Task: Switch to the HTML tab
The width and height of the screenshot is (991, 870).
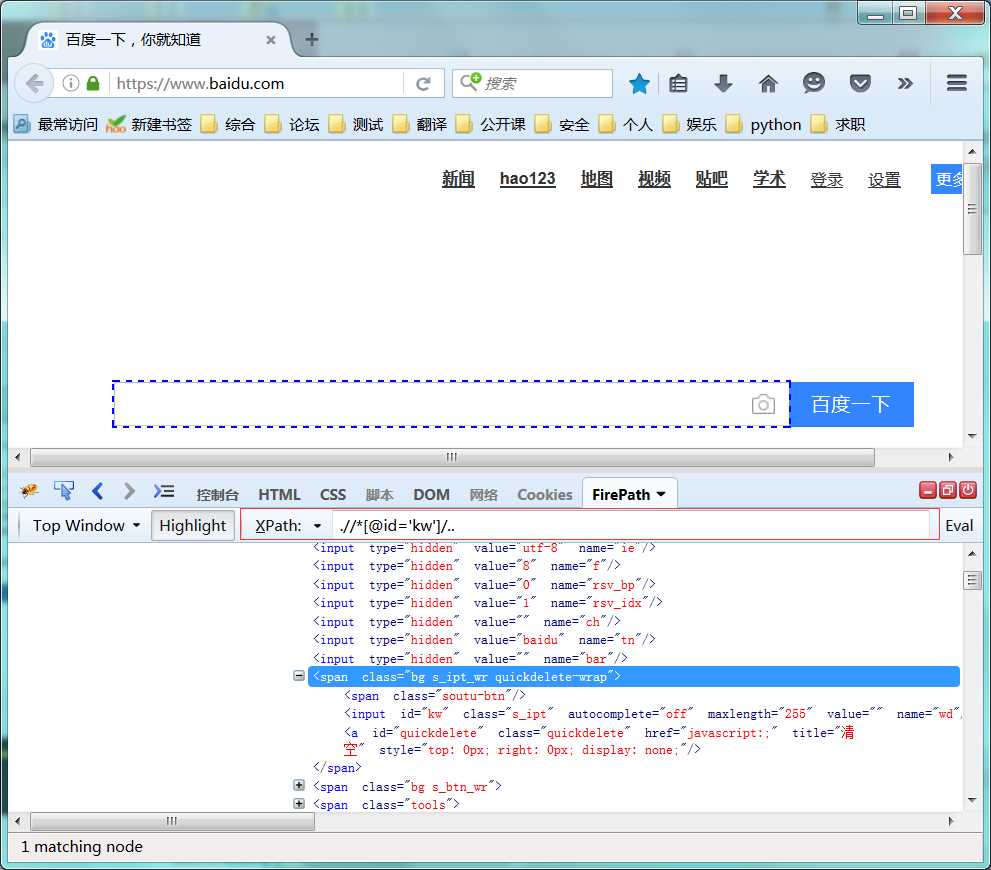Action: (x=279, y=495)
